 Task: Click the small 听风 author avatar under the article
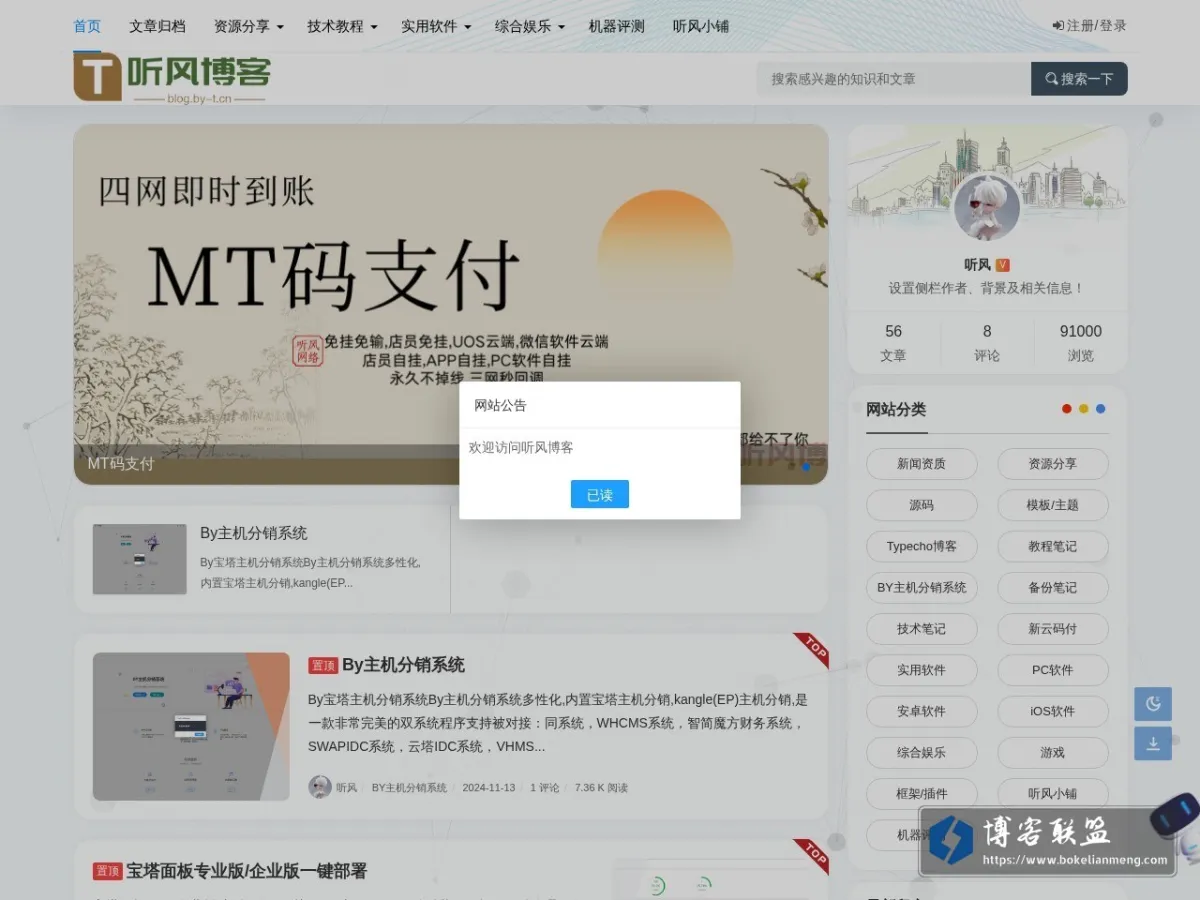[x=320, y=787]
